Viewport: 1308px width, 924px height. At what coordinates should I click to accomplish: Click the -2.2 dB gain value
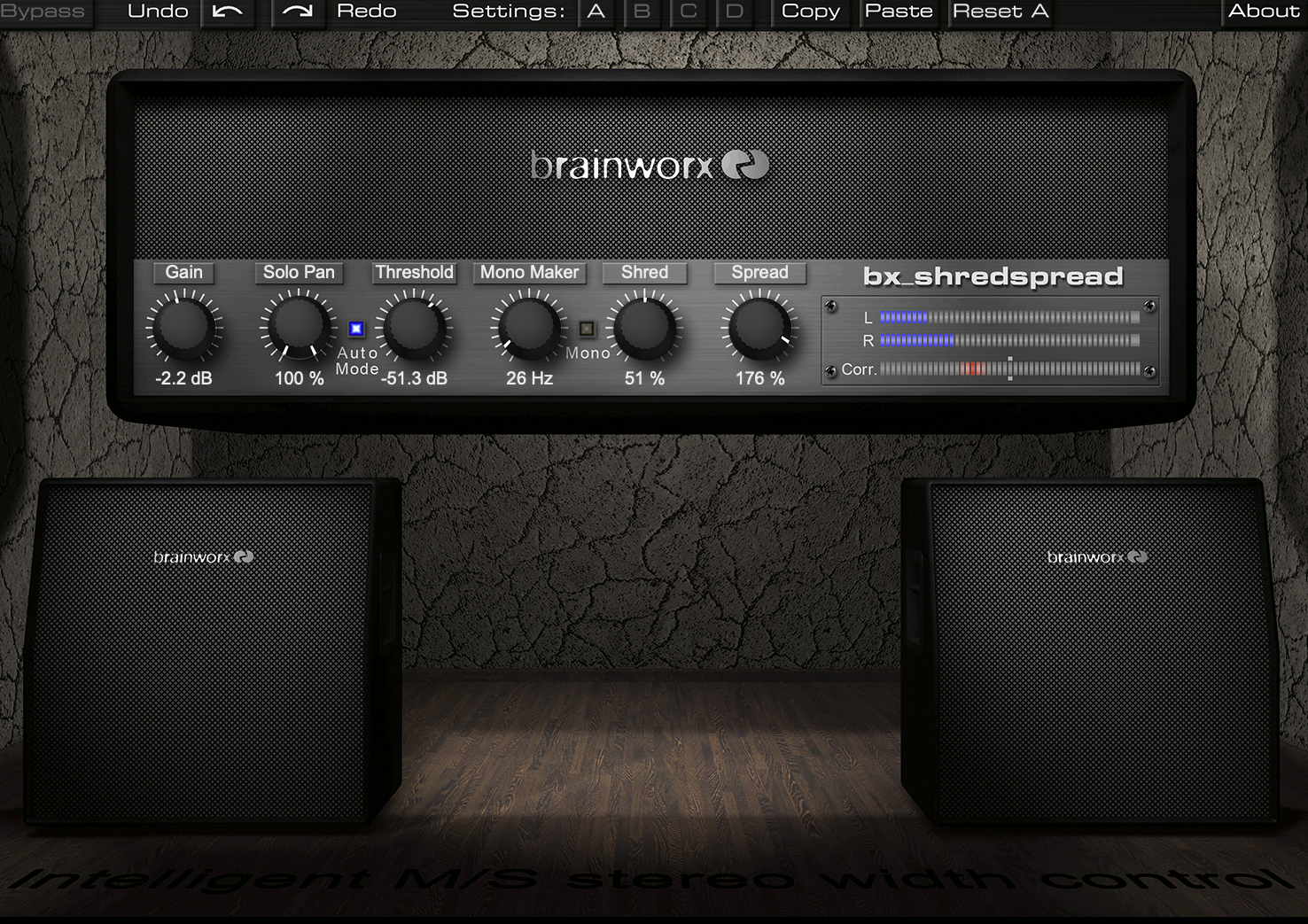183,378
